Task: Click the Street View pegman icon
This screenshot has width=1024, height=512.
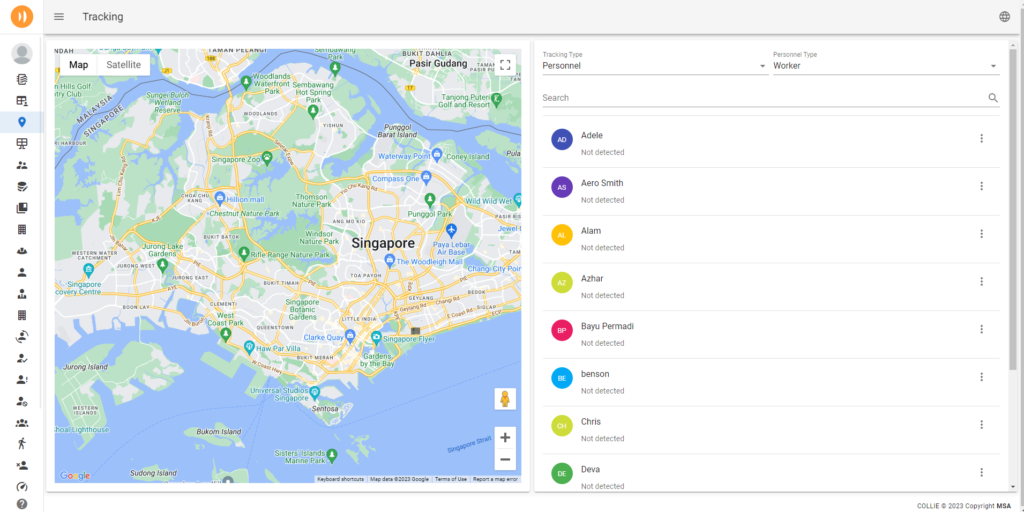Action: point(505,399)
